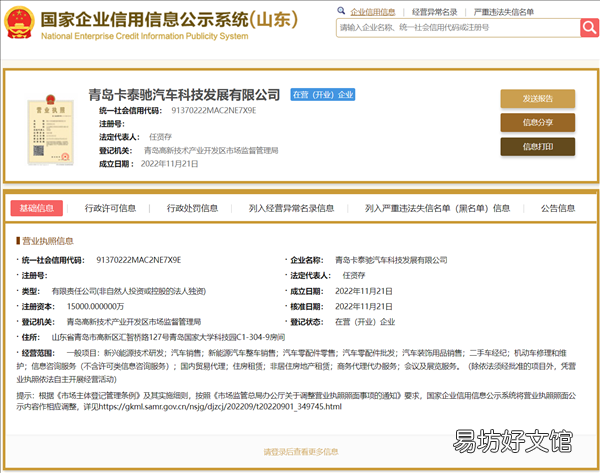Click the red search magnifier button
Viewport: 600px width, 473px height.
coord(589,28)
